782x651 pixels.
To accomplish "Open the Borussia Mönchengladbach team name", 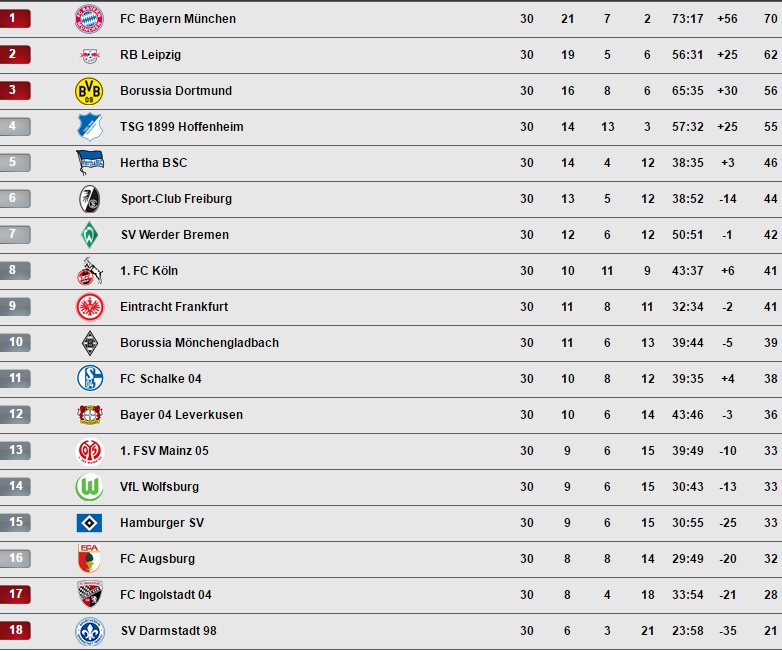I will coord(199,343).
